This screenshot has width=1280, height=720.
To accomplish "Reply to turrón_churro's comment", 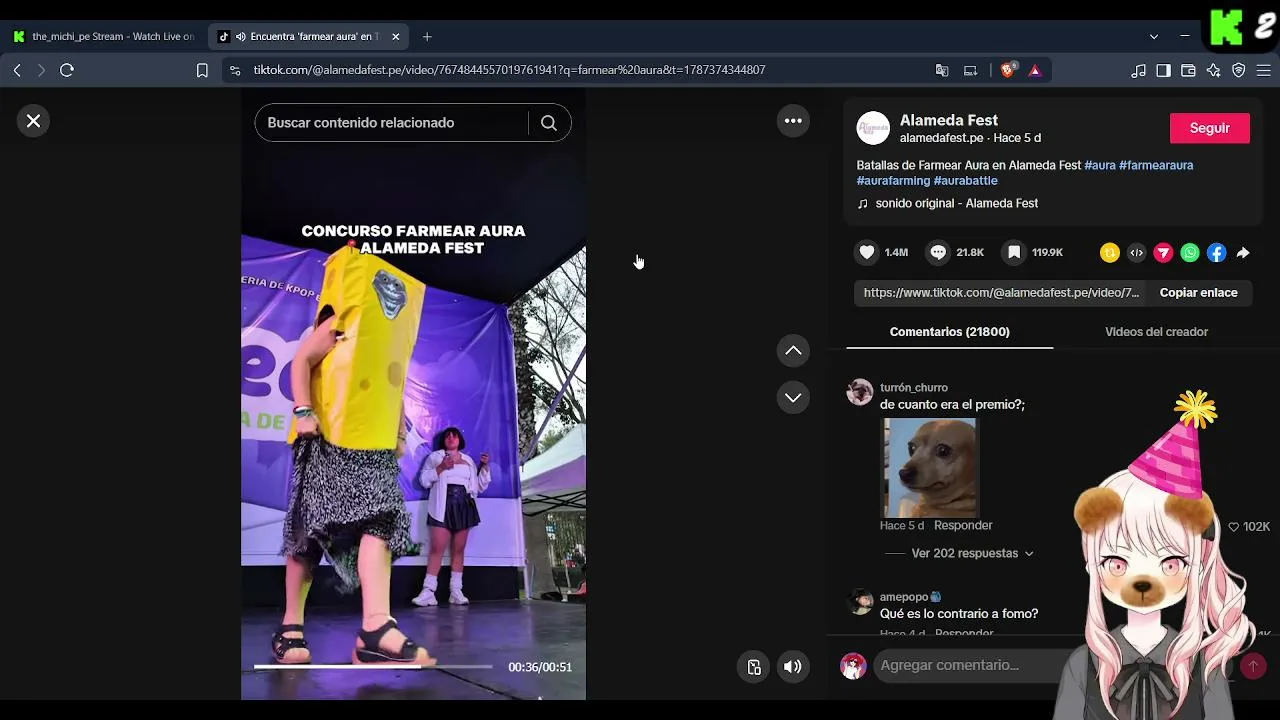I will (963, 525).
